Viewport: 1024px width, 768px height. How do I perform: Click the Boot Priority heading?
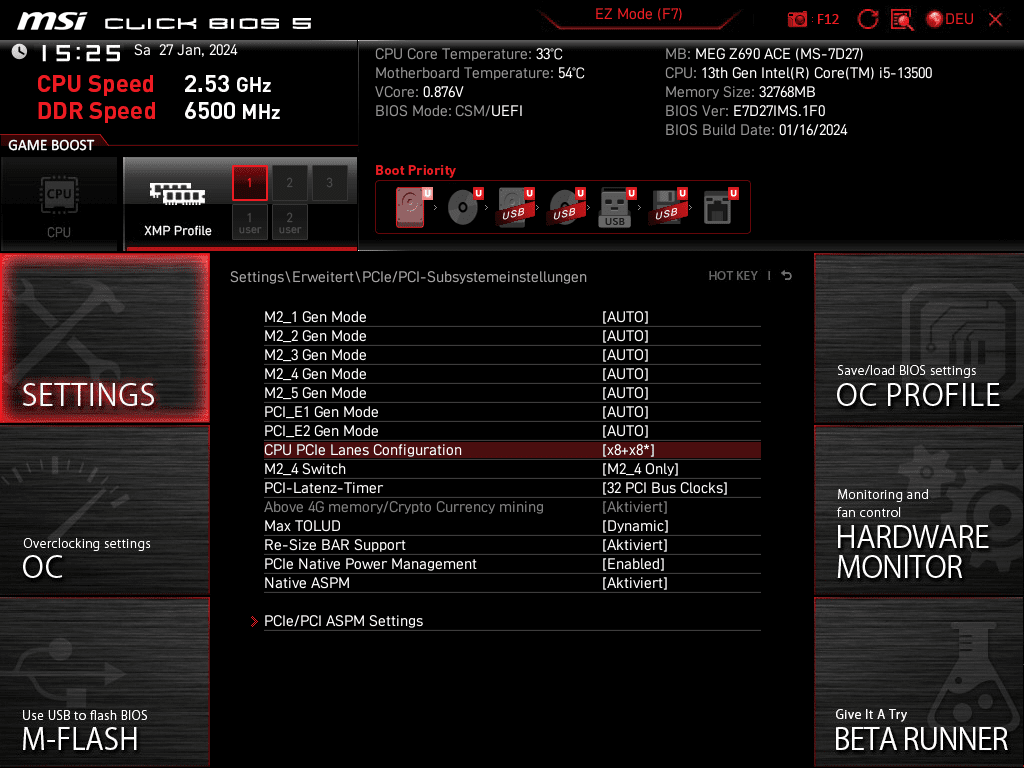(x=415, y=170)
